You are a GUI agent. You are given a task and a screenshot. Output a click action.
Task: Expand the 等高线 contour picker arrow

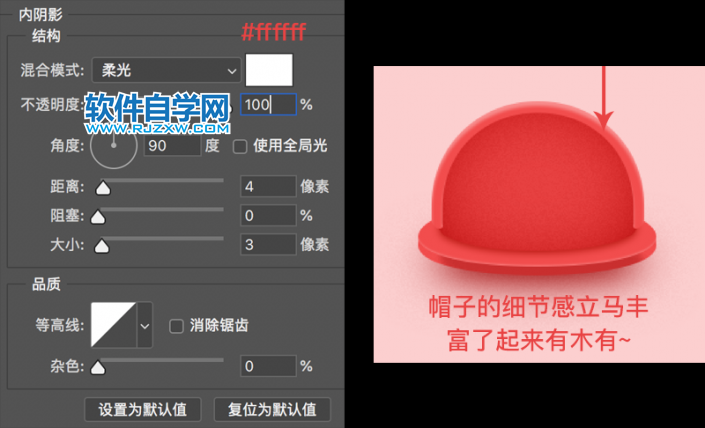tap(144, 325)
